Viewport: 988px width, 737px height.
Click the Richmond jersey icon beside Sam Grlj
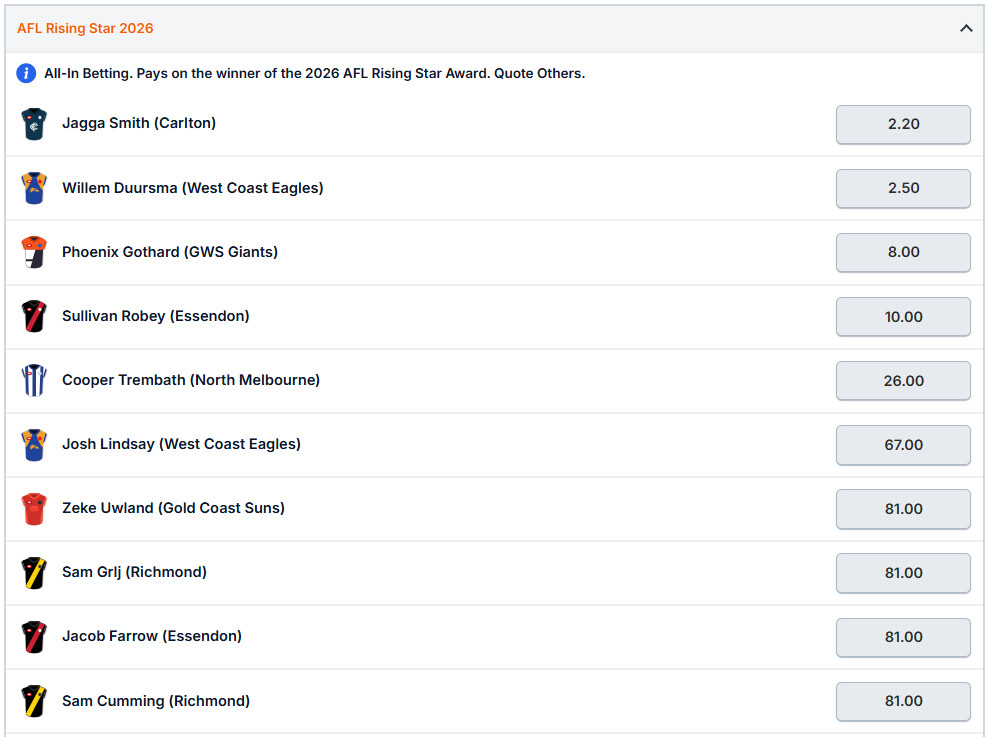34,573
